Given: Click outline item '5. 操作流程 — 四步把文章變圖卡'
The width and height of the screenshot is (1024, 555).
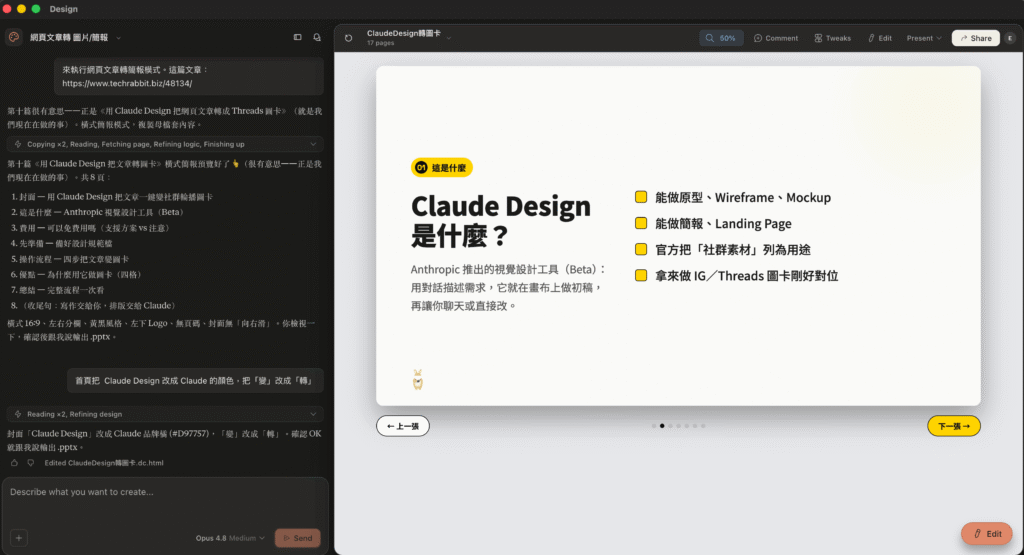Looking at the screenshot, I should click(x=70, y=259).
